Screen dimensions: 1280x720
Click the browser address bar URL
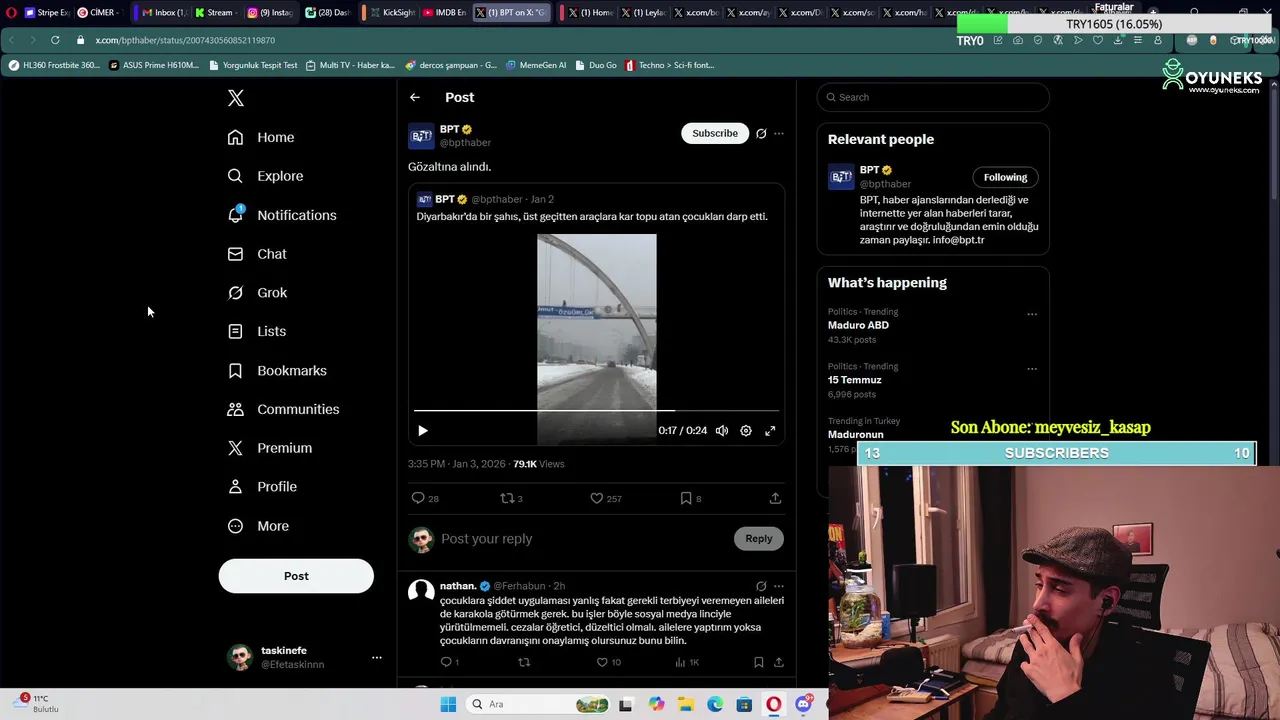coord(185,40)
